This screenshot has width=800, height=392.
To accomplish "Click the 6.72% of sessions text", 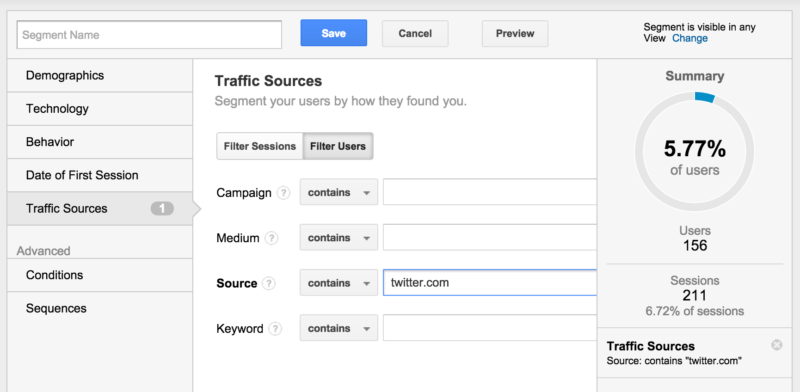I will tap(695, 311).
